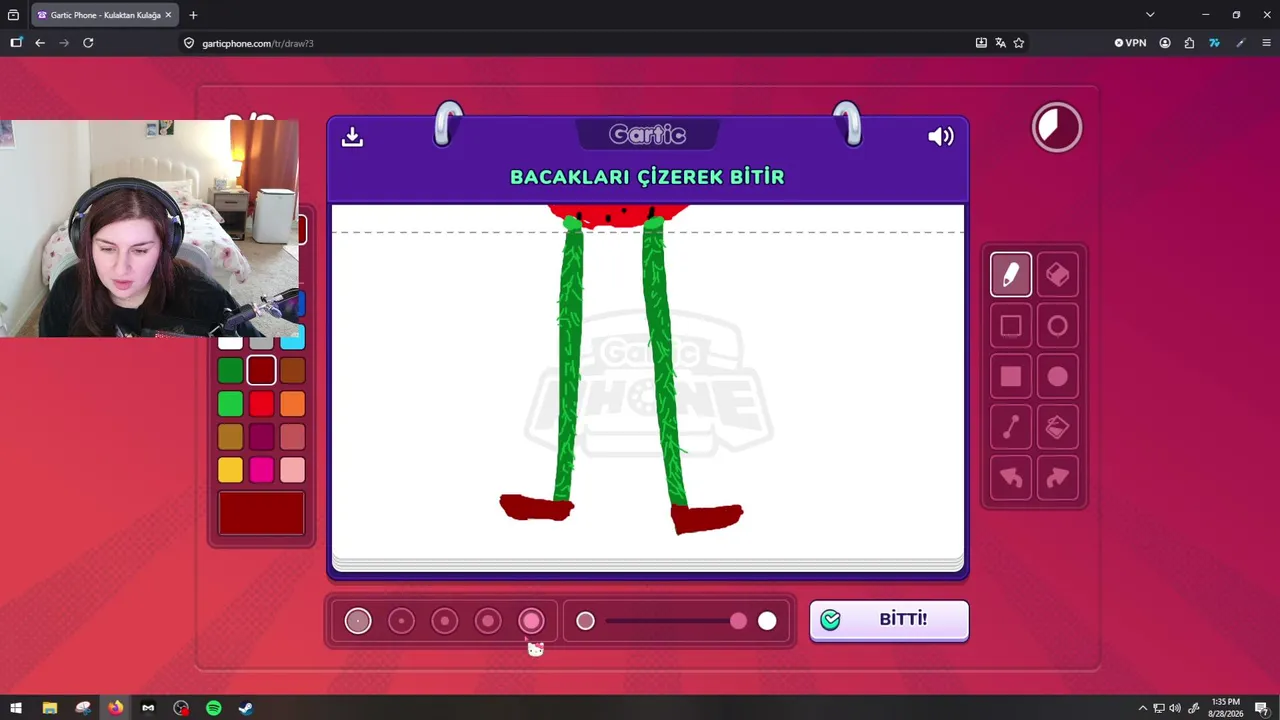Click the BİTTİ! done button
The height and width of the screenshot is (720, 1280).
click(x=889, y=620)
